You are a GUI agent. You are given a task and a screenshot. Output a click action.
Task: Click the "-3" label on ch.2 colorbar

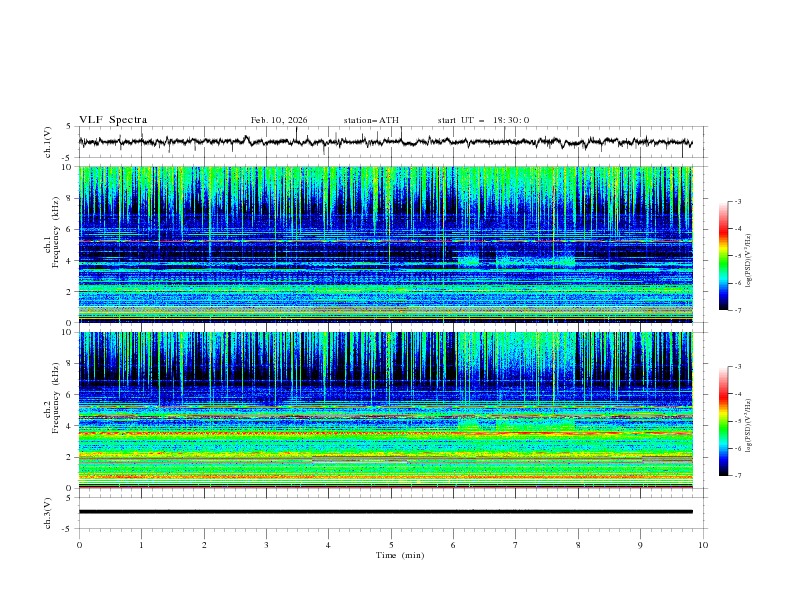(x=738, y=367)
